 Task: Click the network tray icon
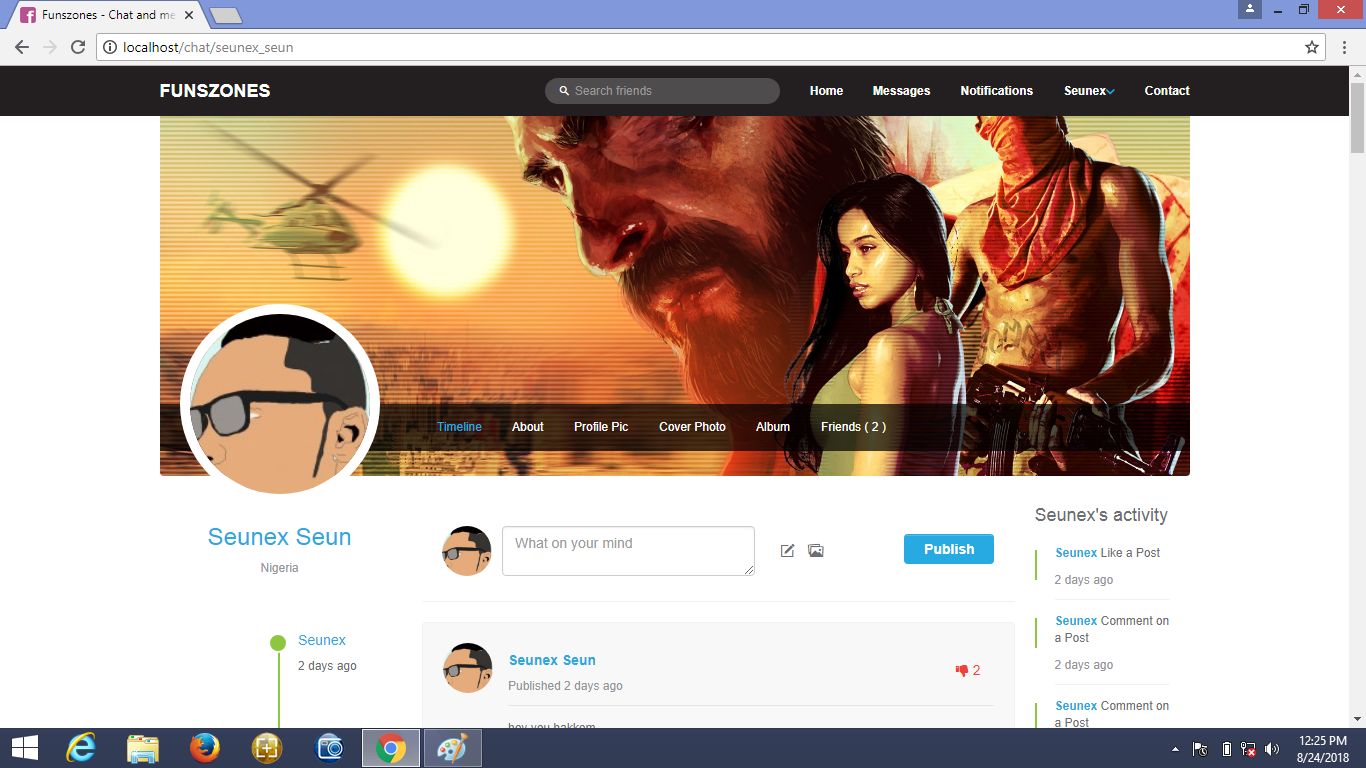pos(1249,749)
